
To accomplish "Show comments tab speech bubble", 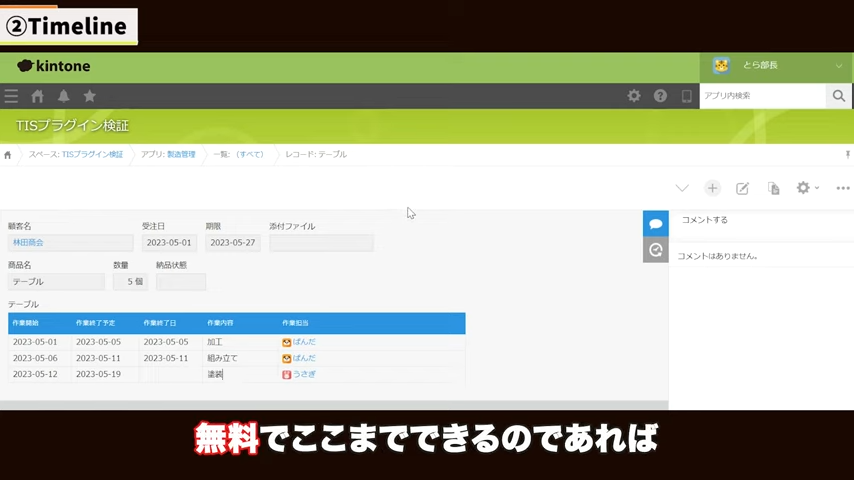I will 656,223.
